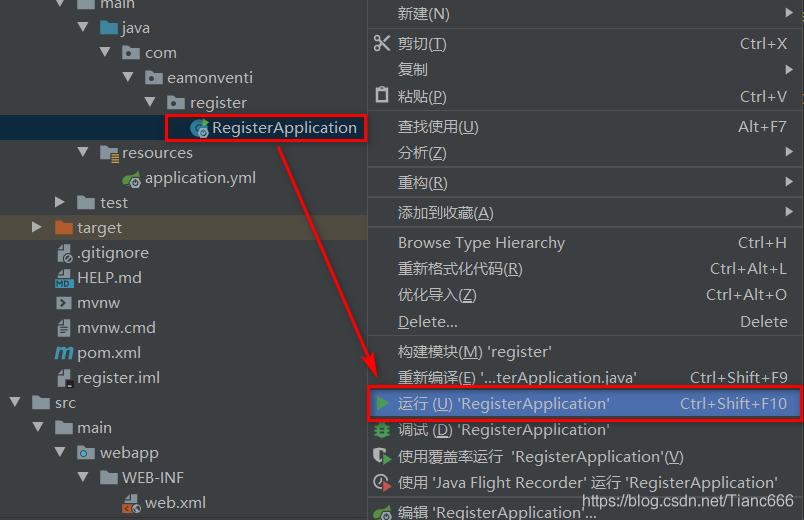This screenshot has width=804, height=520.
Task: Select 使用覆盖率运行 'RegisterApplication' entry
Action: click(x=585, y=456)
